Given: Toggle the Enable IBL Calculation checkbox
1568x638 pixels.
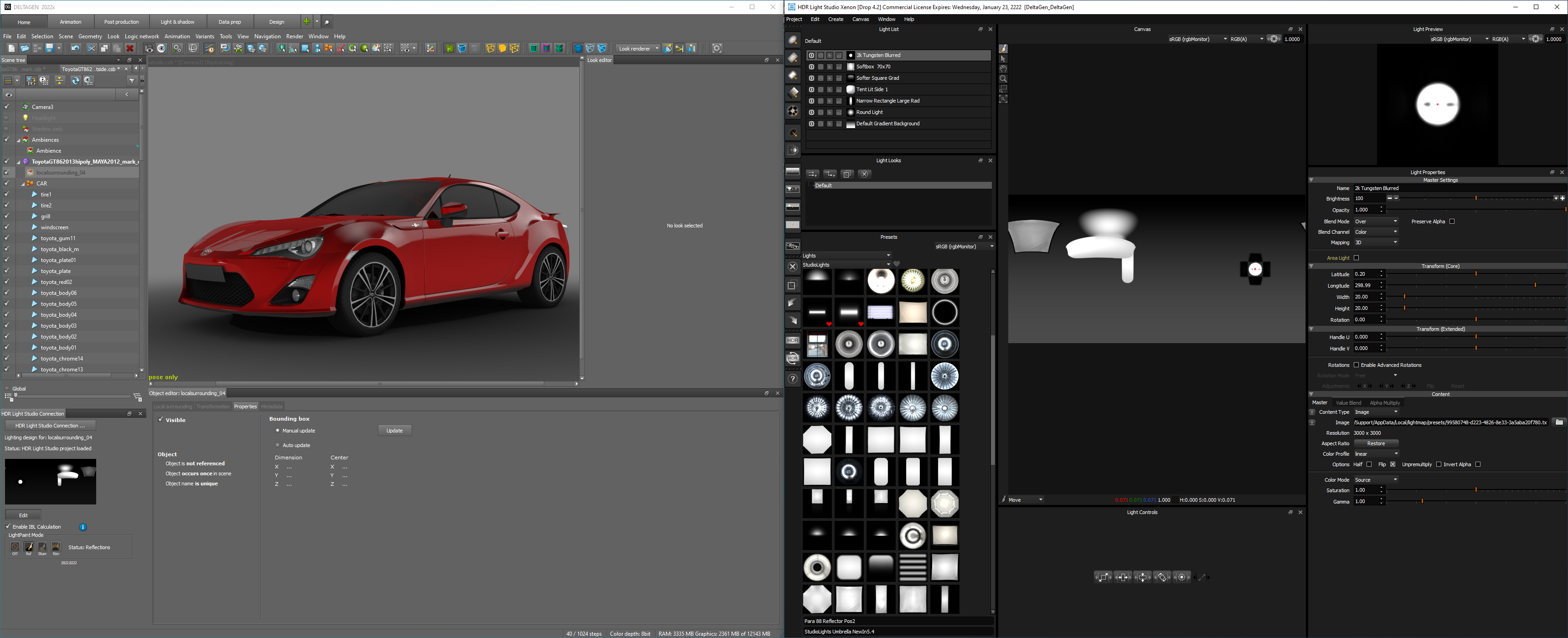Looking at the screenshot, I should click(8, 527).
